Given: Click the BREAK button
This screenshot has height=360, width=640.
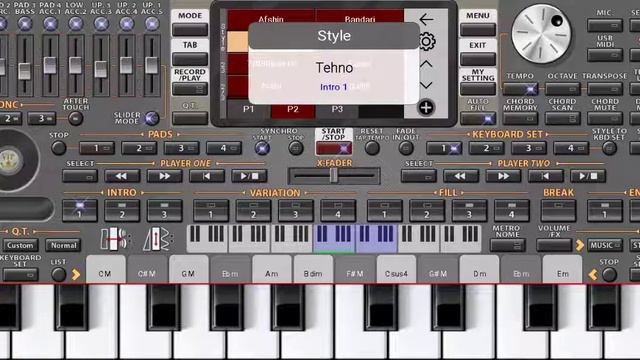Looking at the screenshot, I should coord(558,210).
